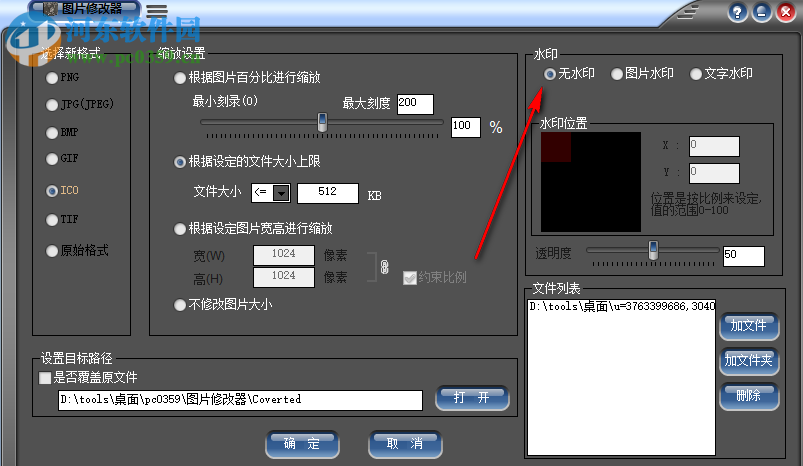Viewport: 803px width, 466px height.
Task: Click the 打开 open path button
Action: click(x=472, y=398)
